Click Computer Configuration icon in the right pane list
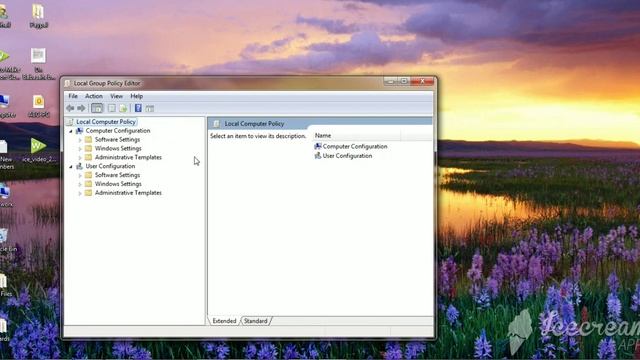640x360 pixels. click(318, 146)
